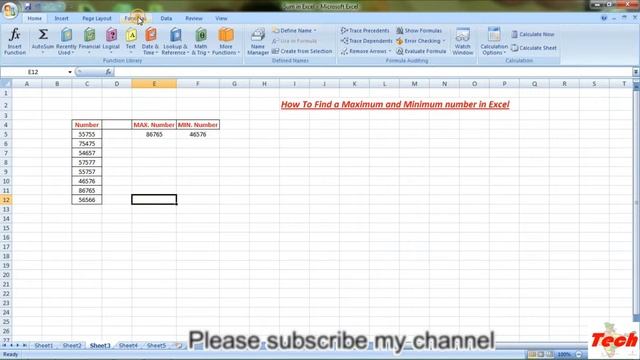Open the Watch Window
The width and height of the screenshot is (640, 360).
click(462, 41)
